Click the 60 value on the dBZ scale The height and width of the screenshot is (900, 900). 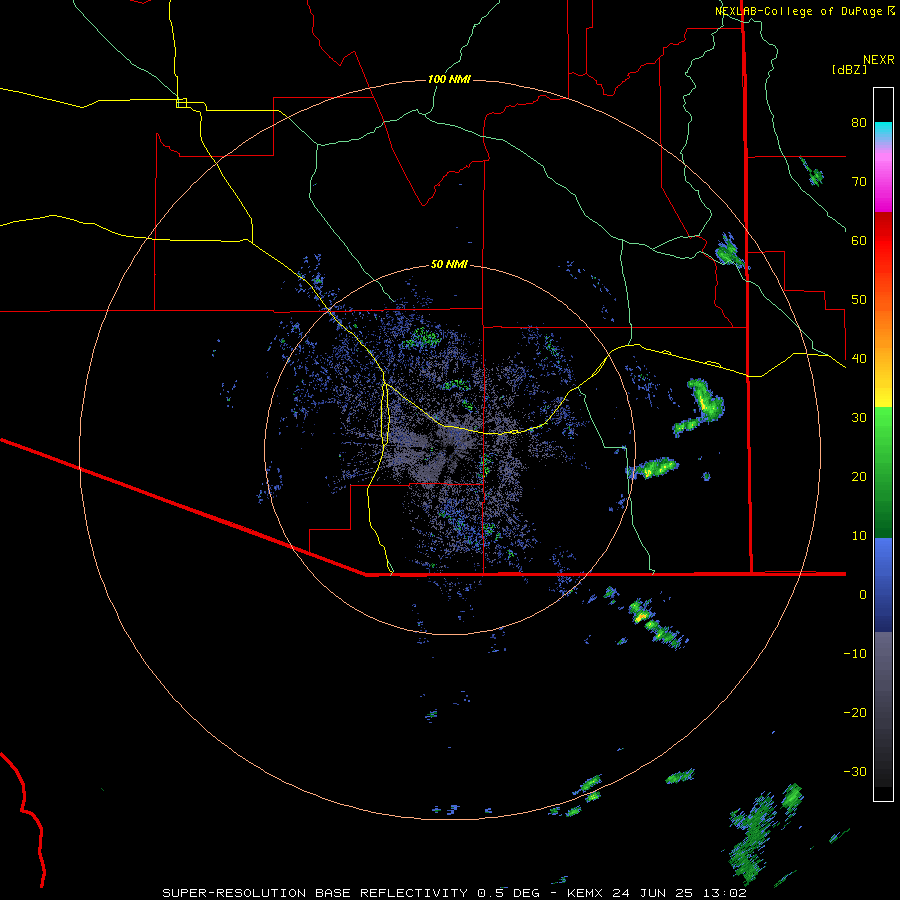coord(859,240)
